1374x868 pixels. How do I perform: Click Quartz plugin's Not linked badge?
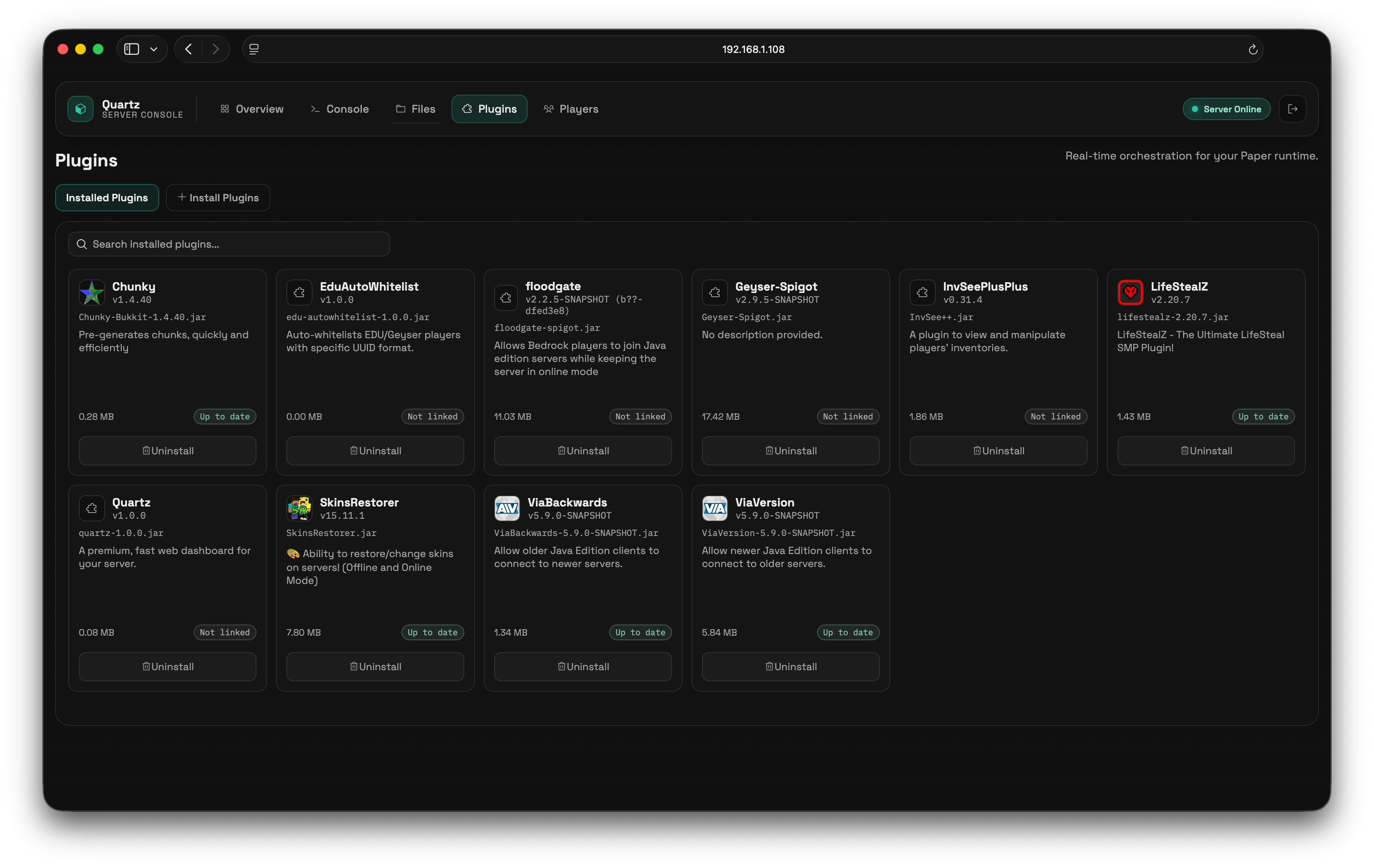(225, 632)
